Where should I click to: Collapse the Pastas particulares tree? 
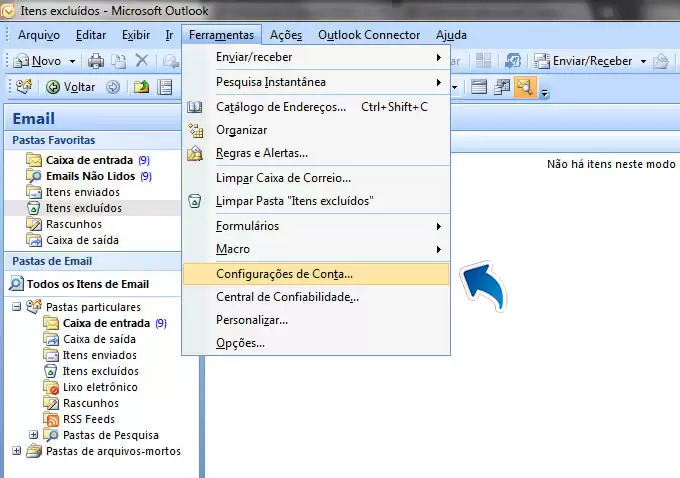16,307
